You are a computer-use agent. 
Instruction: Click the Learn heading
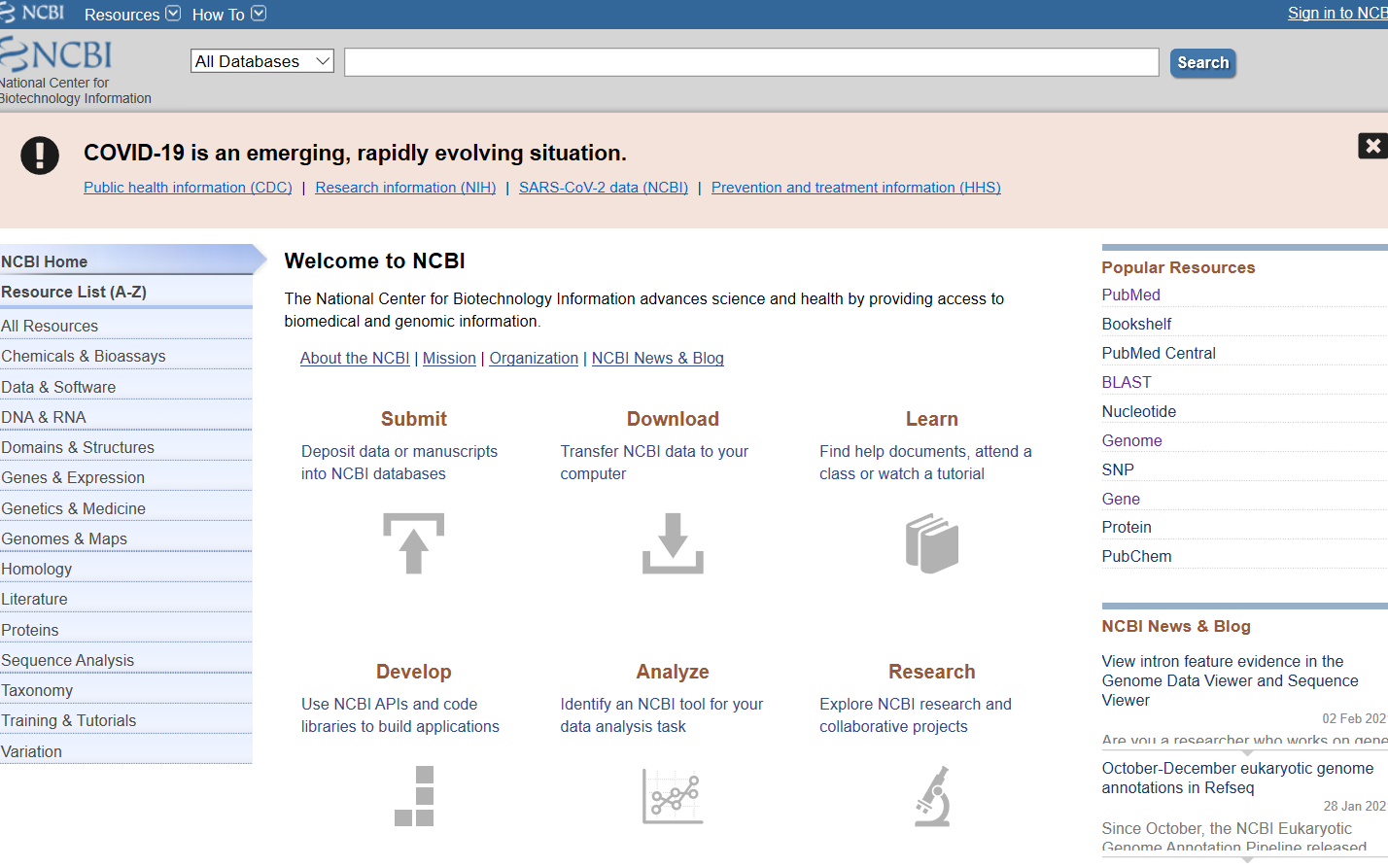tap(932, 419)
